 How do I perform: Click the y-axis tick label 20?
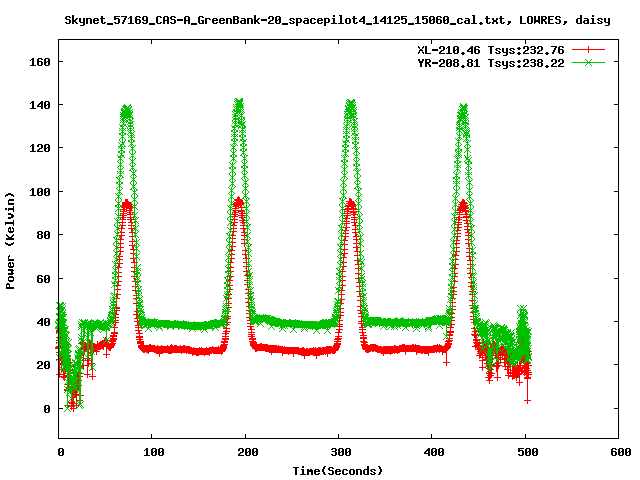coord(43,365)
